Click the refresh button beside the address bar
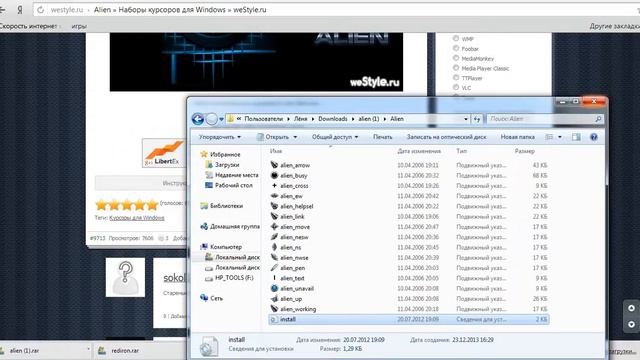Screen dimensions: 640x360 [x=477, y=119]
